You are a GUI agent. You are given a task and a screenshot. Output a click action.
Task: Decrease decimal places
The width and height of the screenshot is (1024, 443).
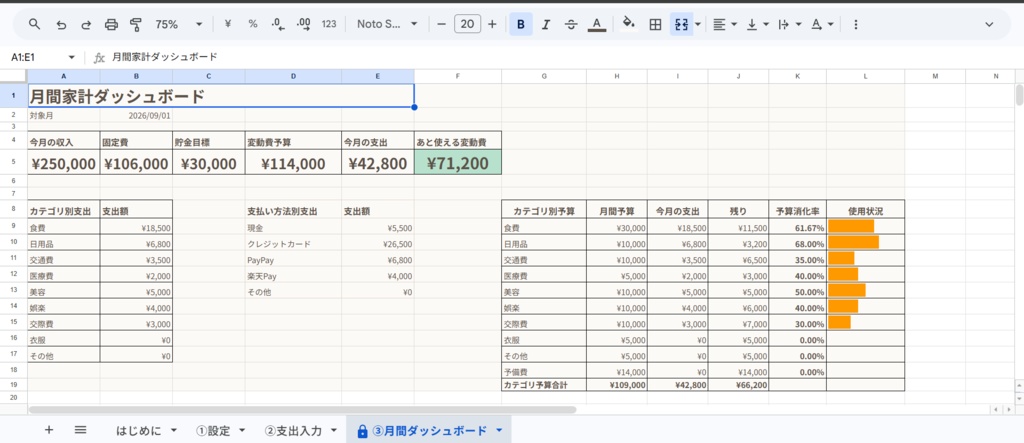pyautogui.click(x=278, y=24)
